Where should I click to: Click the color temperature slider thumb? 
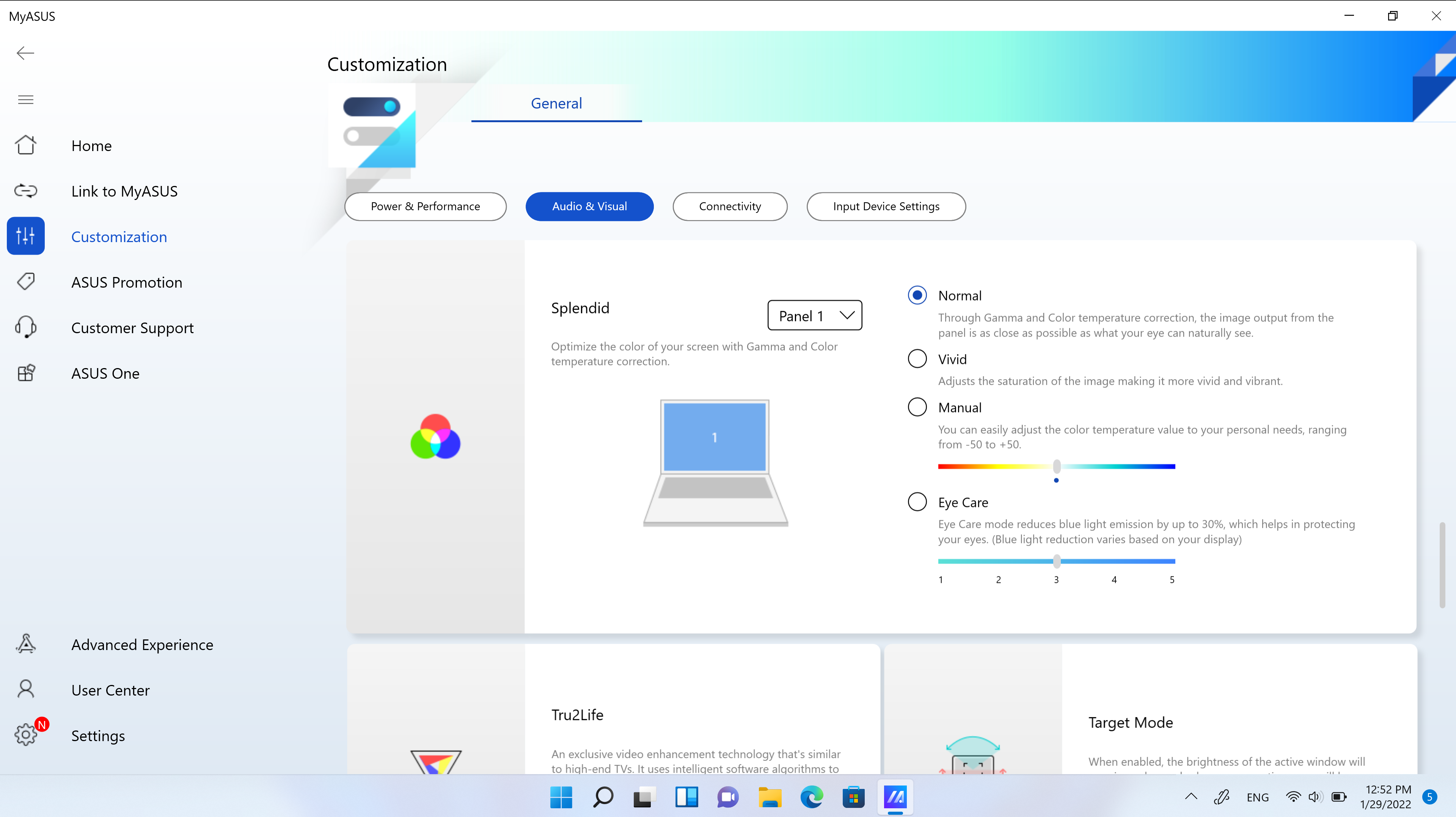pos(1056,466)
